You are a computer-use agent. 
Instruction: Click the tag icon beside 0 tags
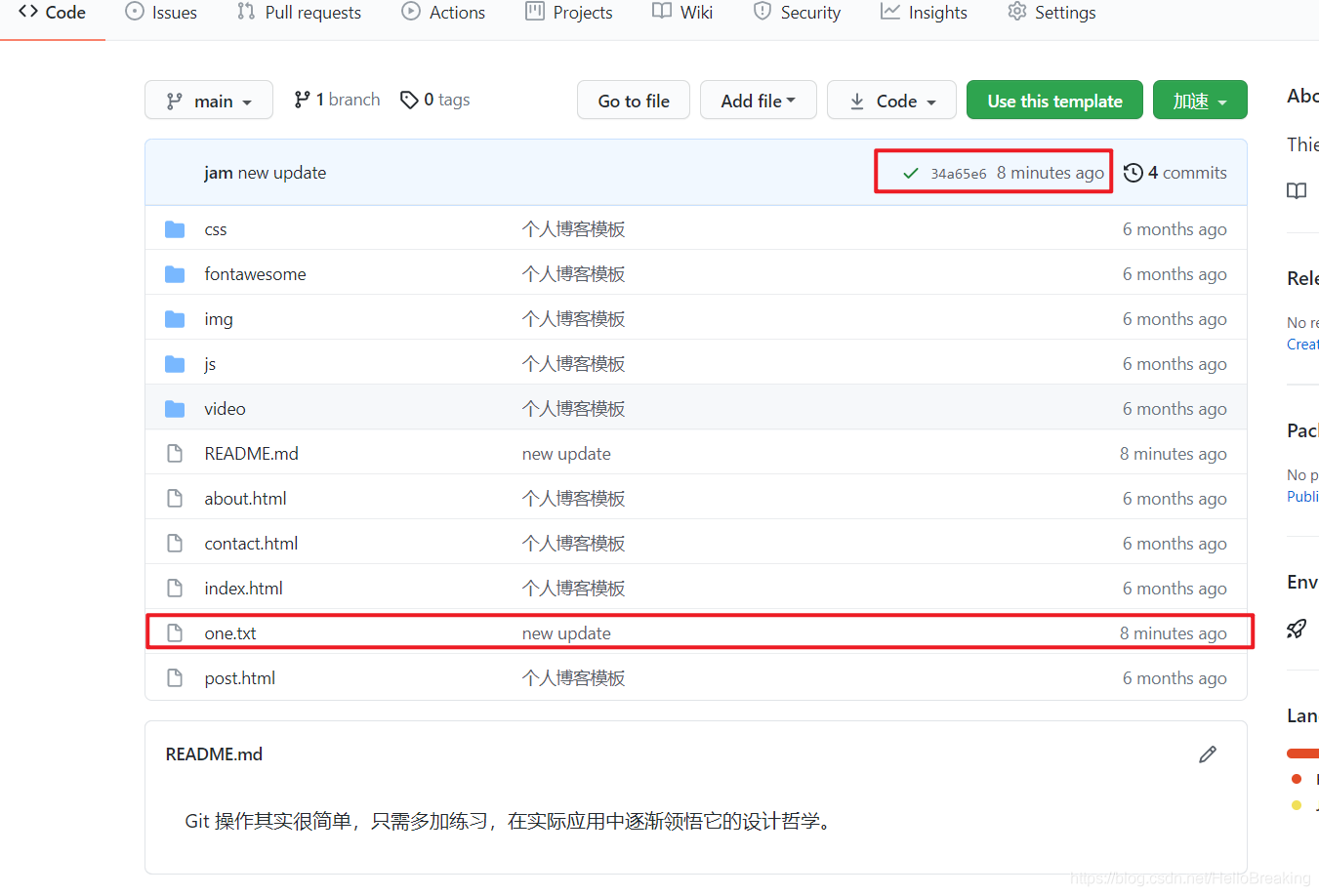(x=409, y=100)
